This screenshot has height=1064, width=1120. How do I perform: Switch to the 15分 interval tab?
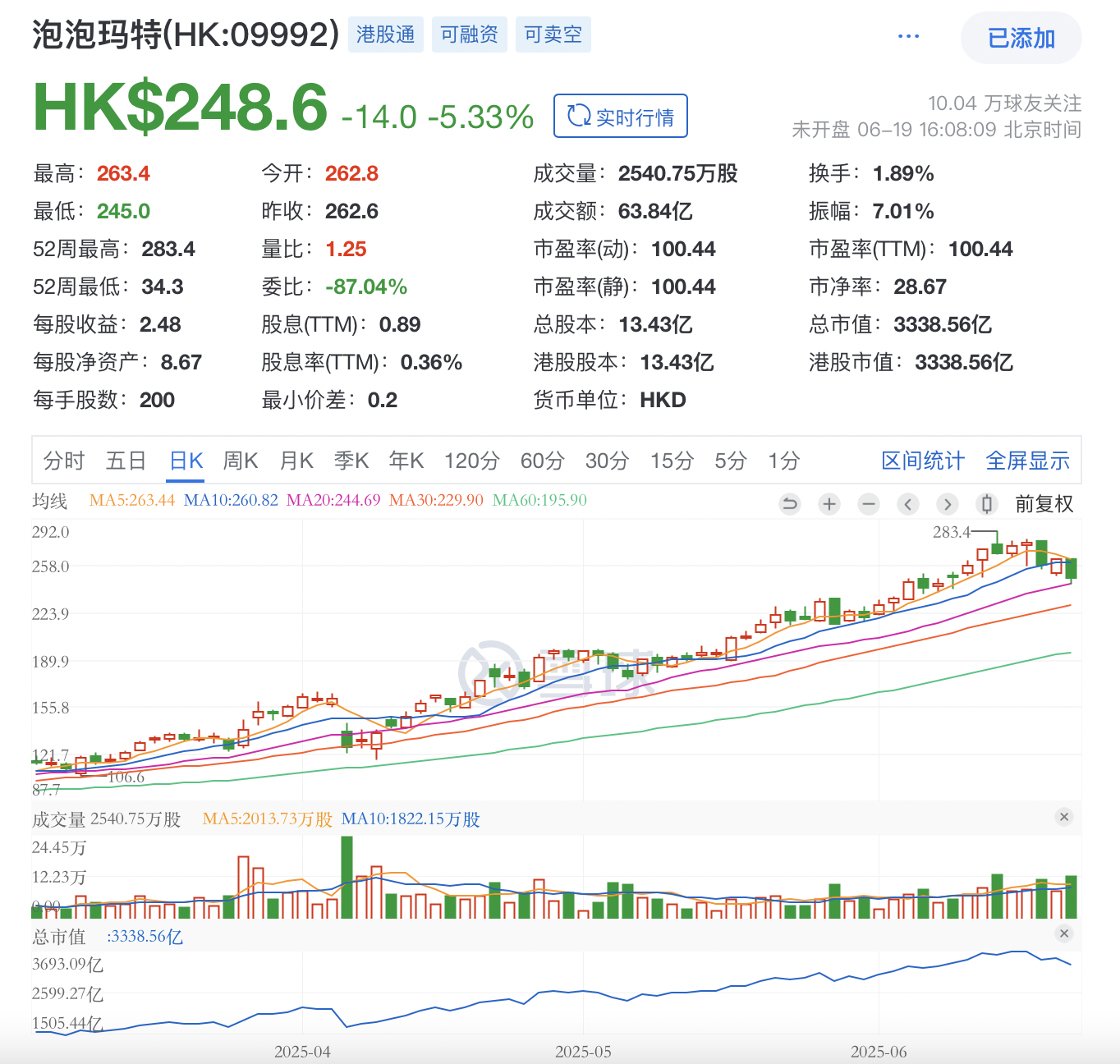coord(672,461)
